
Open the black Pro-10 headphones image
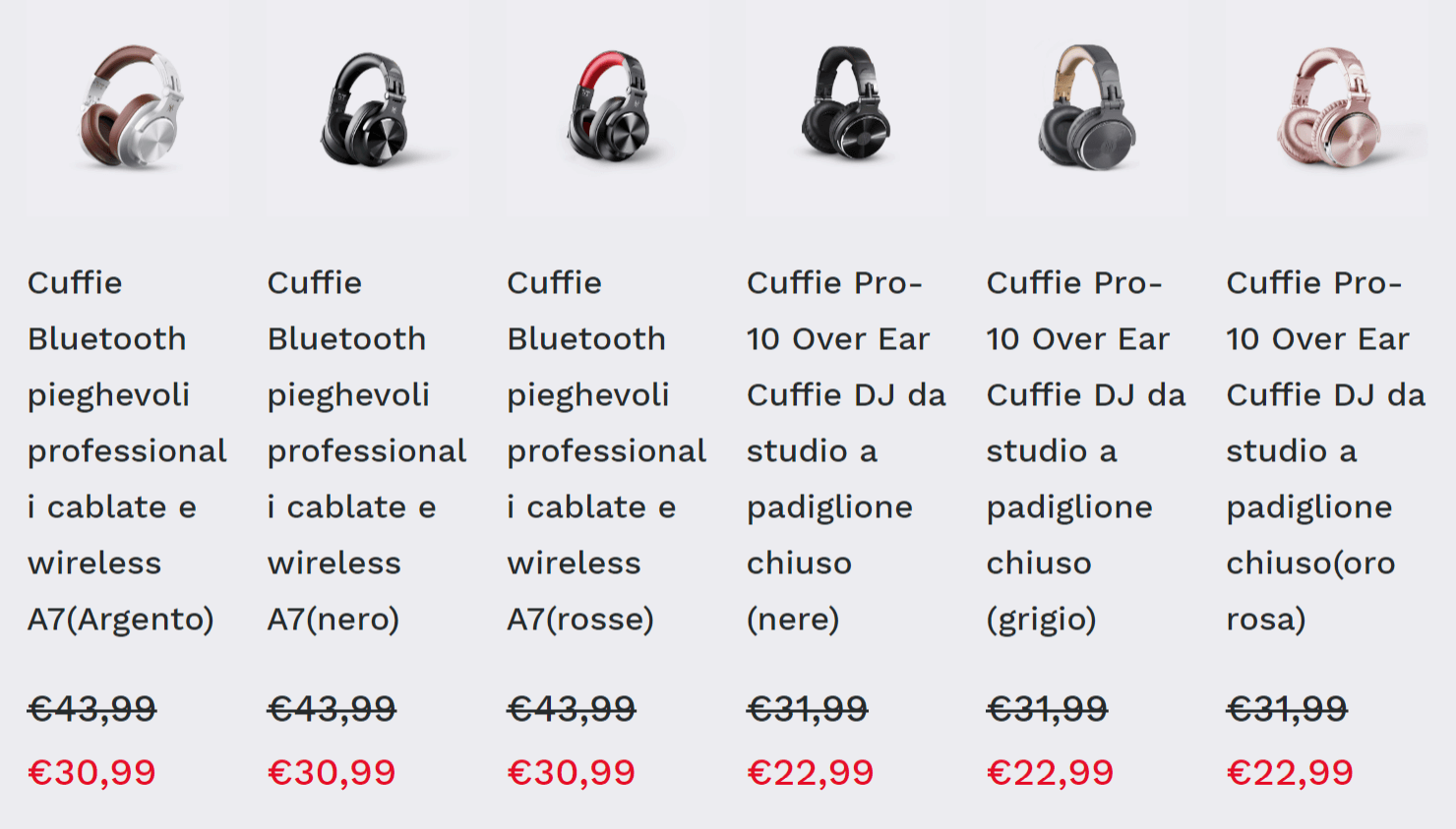847,108
